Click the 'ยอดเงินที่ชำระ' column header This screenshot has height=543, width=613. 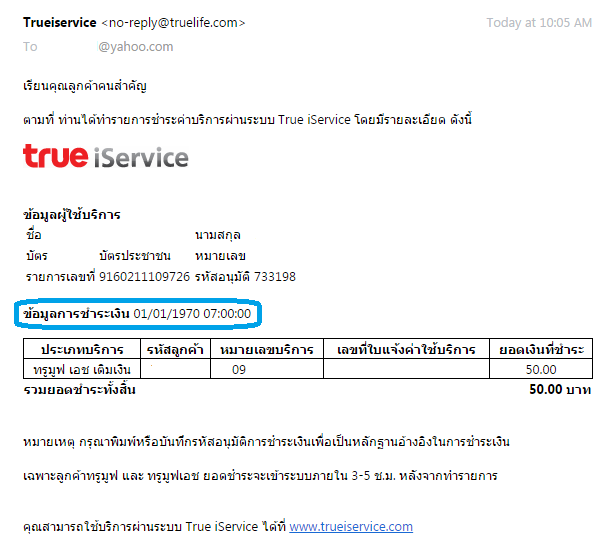coord(541,349)
